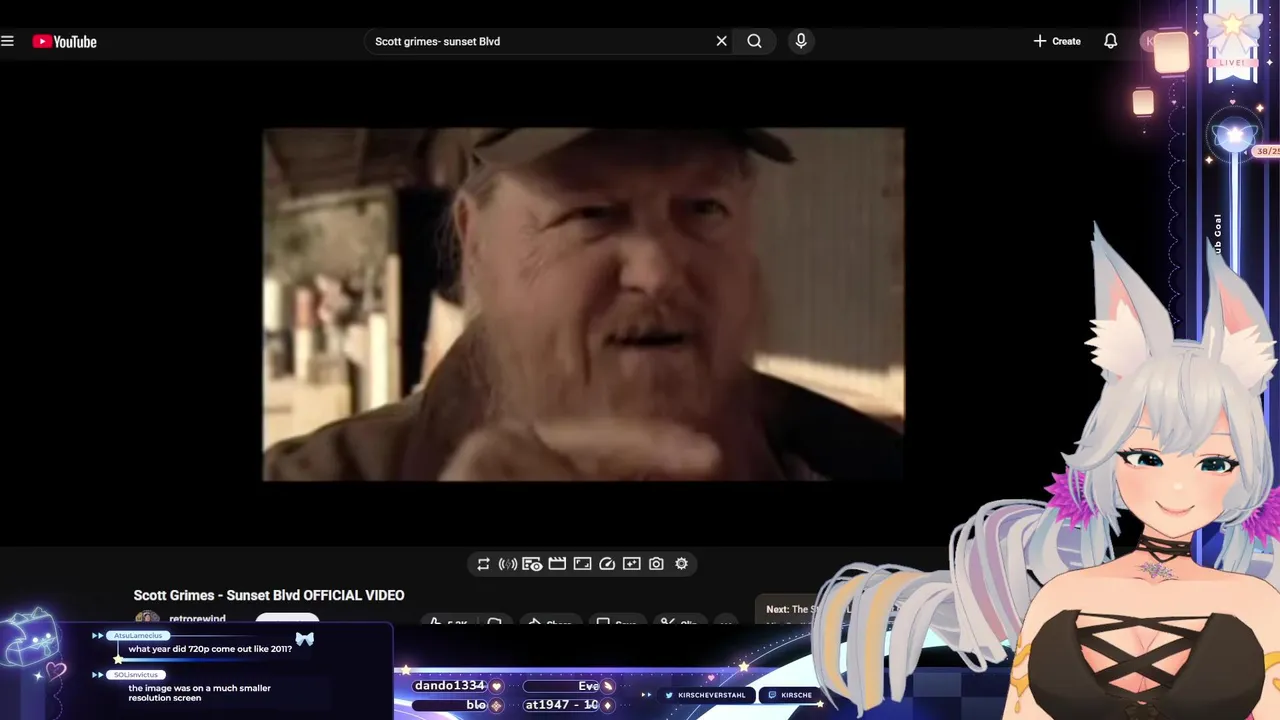The height and width of the screenshot is (720, 1280).
Task: Run the search with the magnifier button
Action: click(x=754, y=41)
